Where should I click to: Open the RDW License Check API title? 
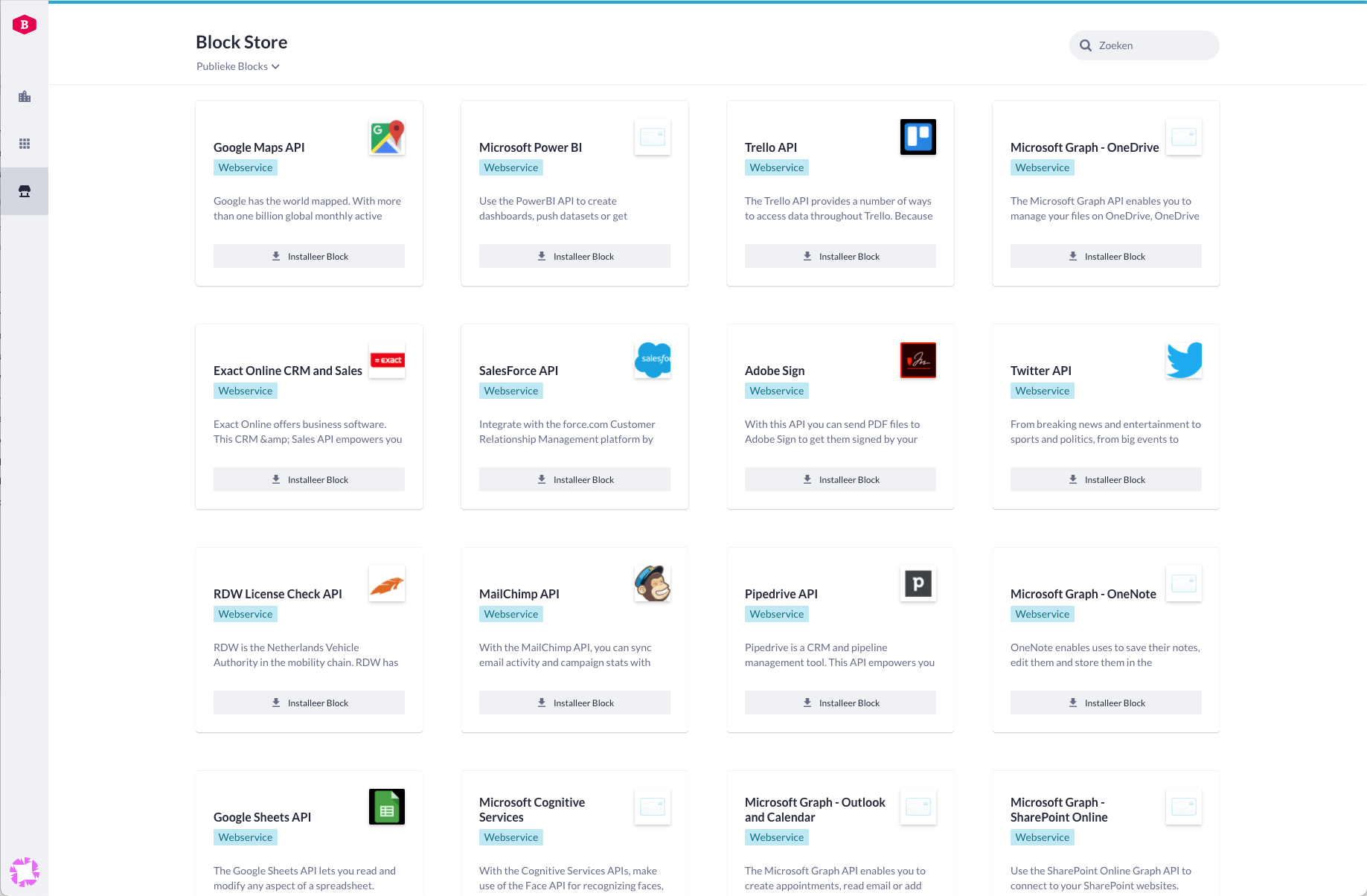point(278,594)
